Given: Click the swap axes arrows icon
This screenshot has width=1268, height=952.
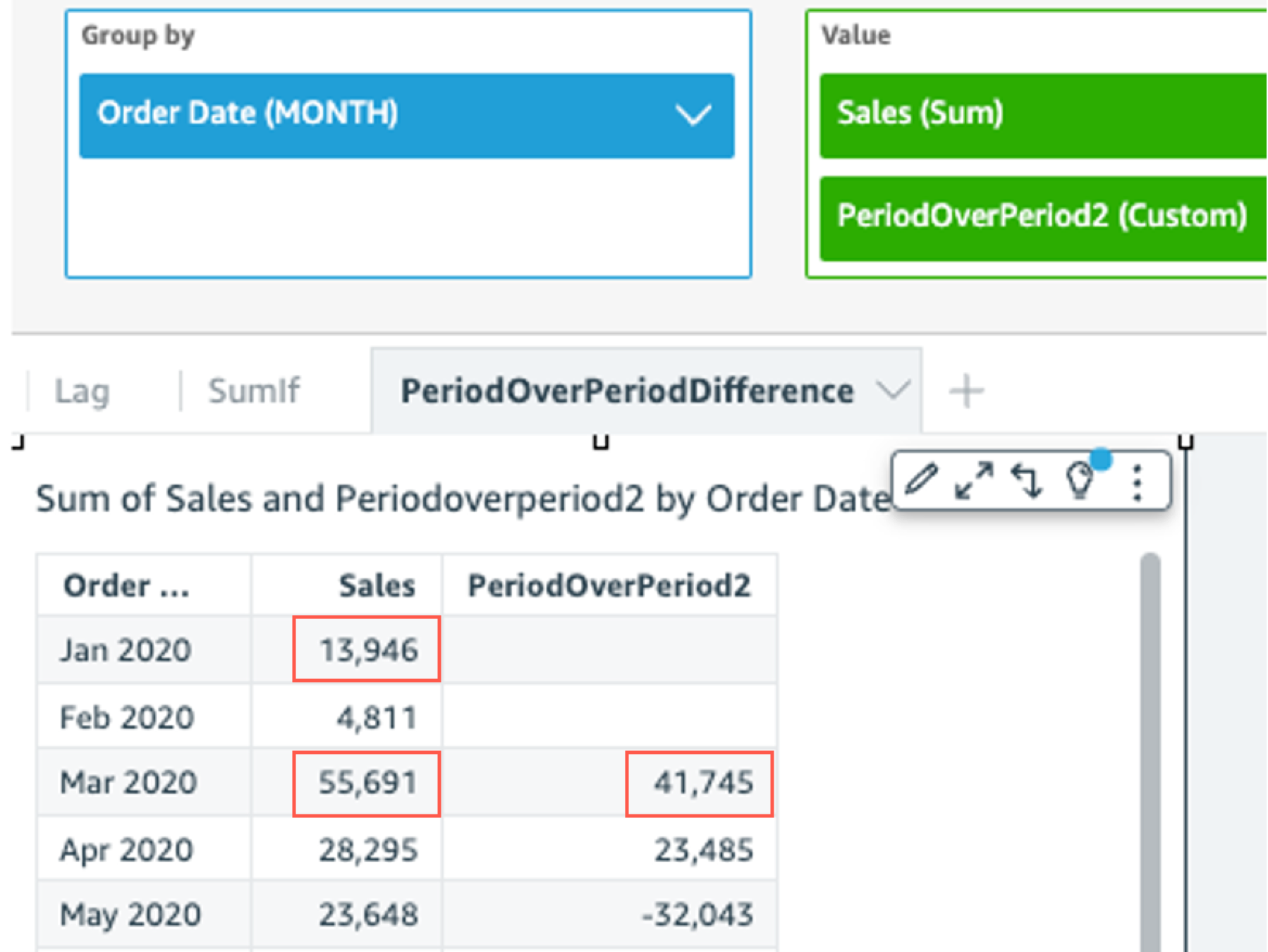Looking at the screenshot, I should [x=1027, y=480].
